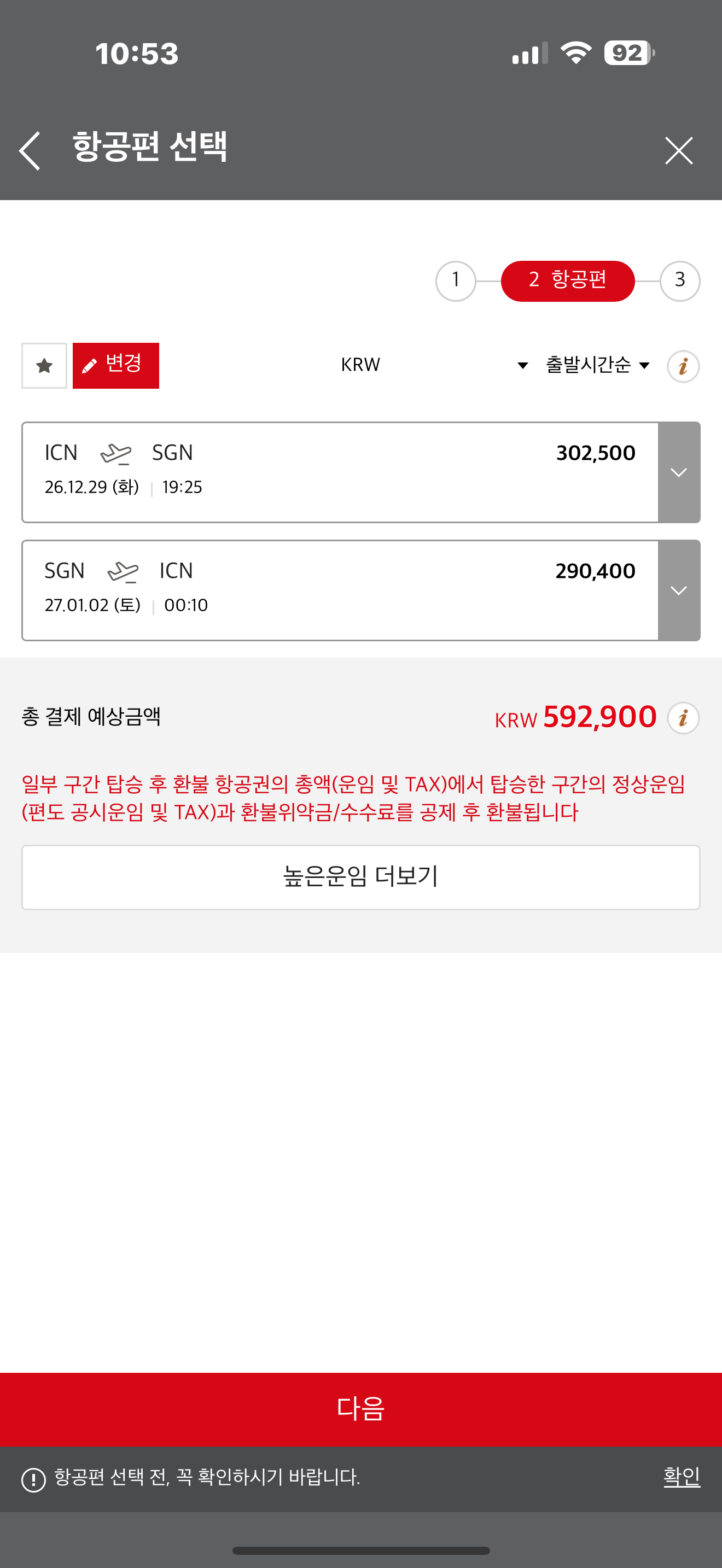Open the KRW currency dropdown
The height and width of the screenshot is (1568, 722).
(x=433, y=365)
